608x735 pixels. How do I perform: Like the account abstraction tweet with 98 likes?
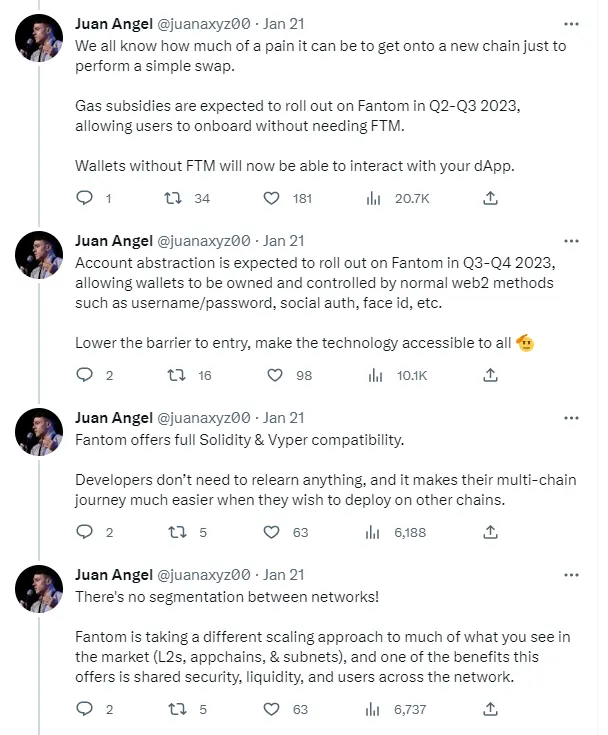(x=275, y=375)
